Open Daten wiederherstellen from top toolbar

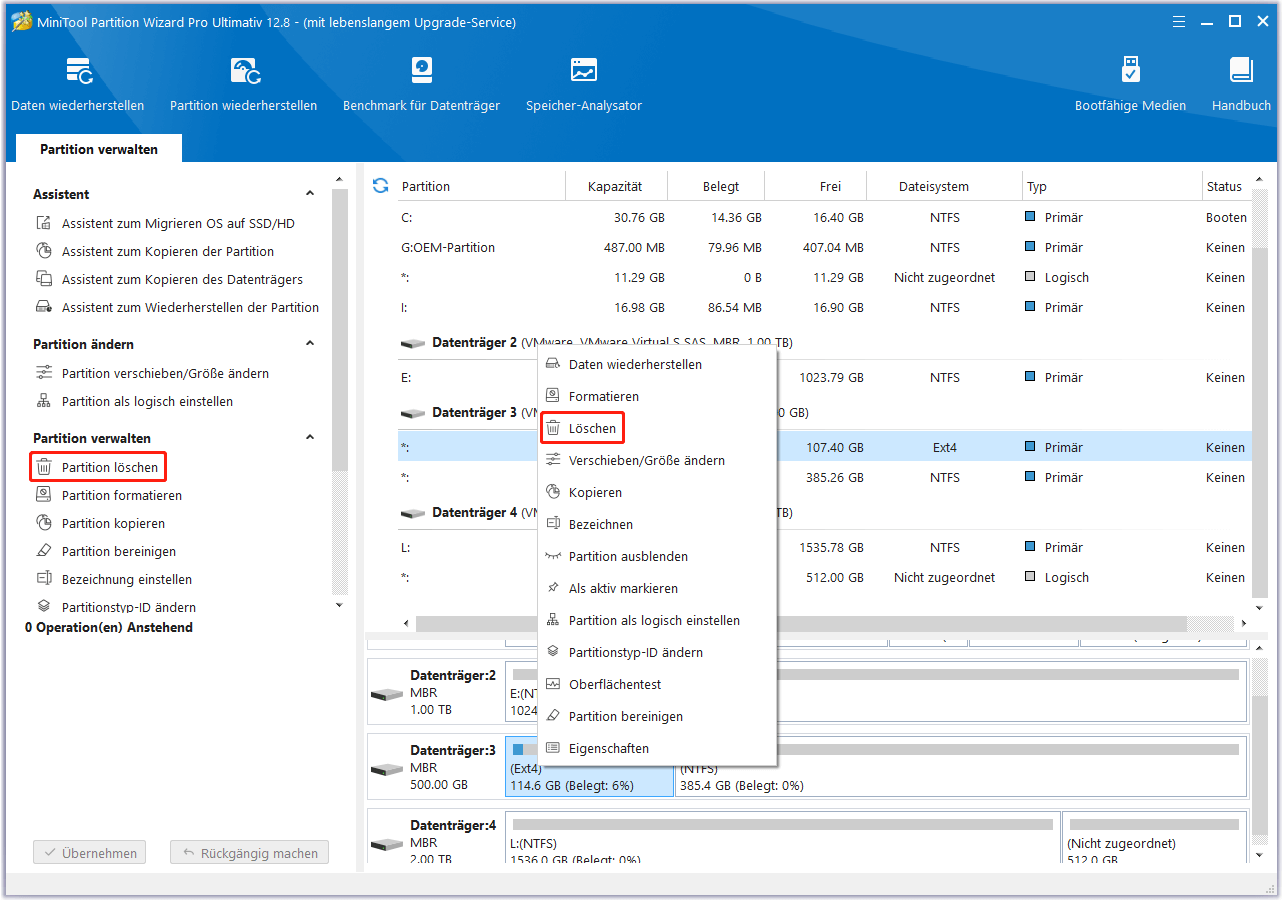(x=78, y=84)
